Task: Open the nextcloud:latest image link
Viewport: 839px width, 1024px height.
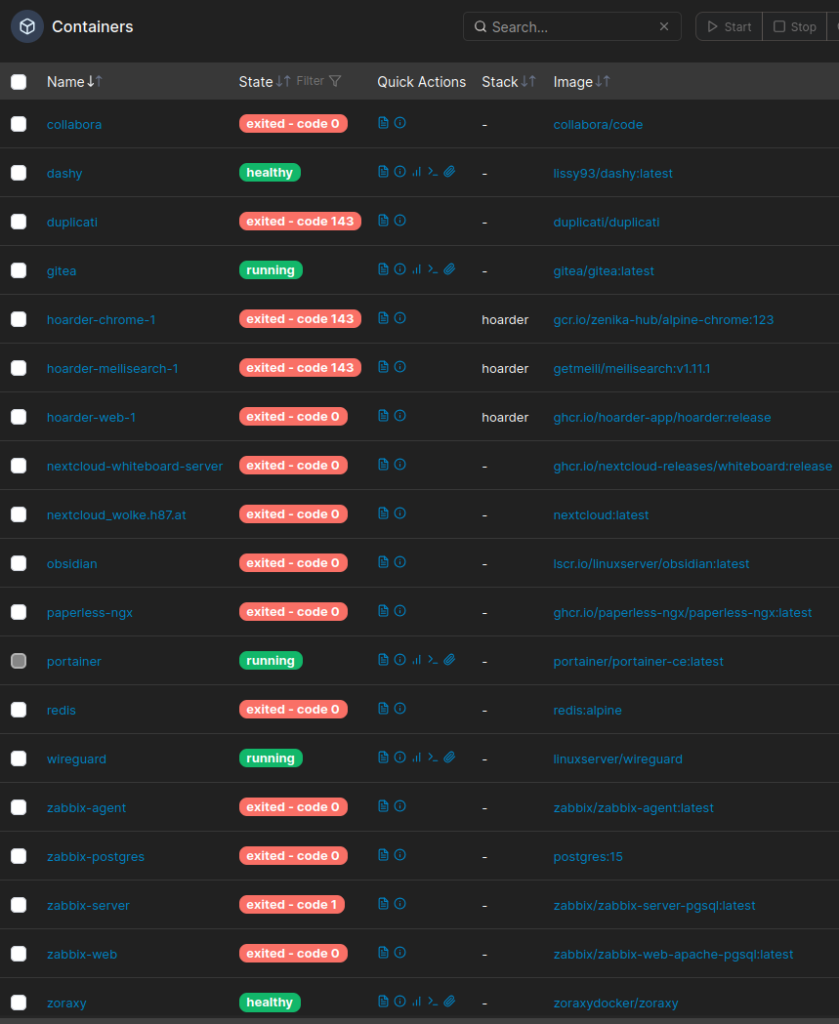Action: (601, 515)
